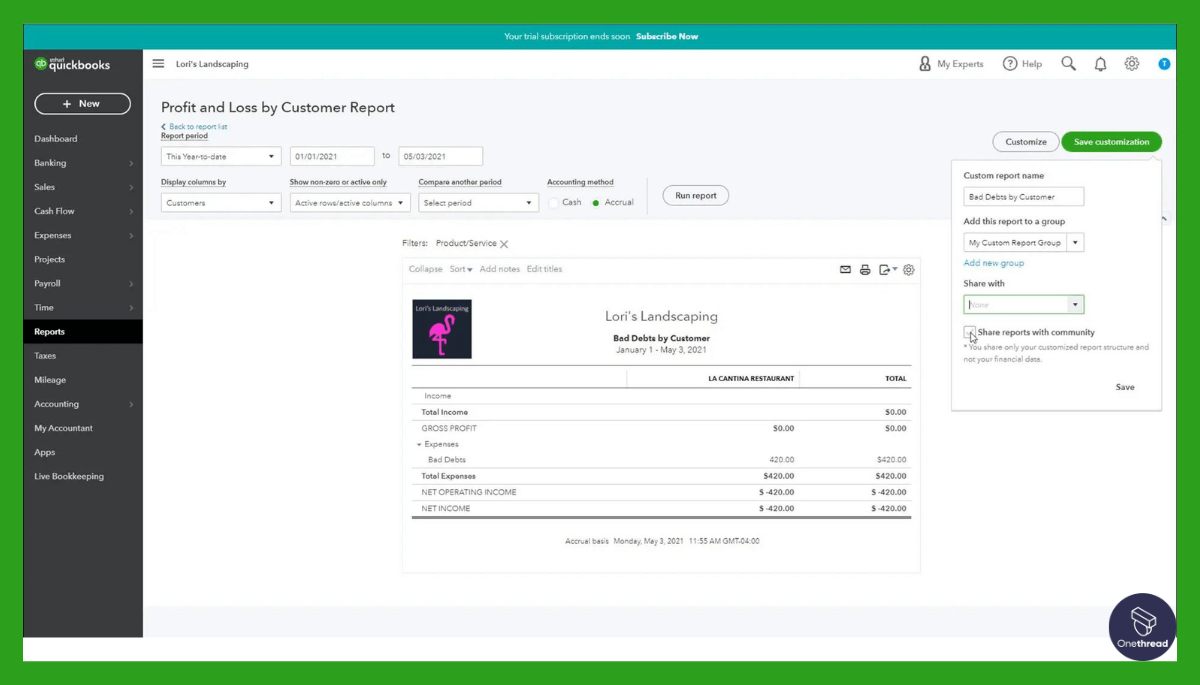The image size is (1200, 685).
Task: Enable Share reports with community
Action: point(969,332)
